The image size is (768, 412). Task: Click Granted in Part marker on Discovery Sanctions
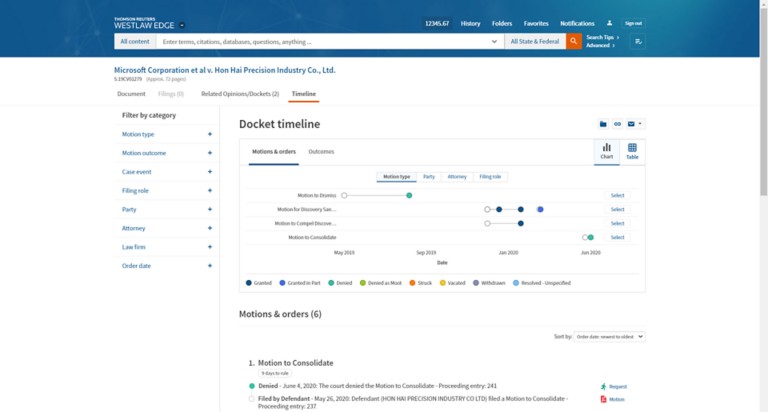[540, 210]
